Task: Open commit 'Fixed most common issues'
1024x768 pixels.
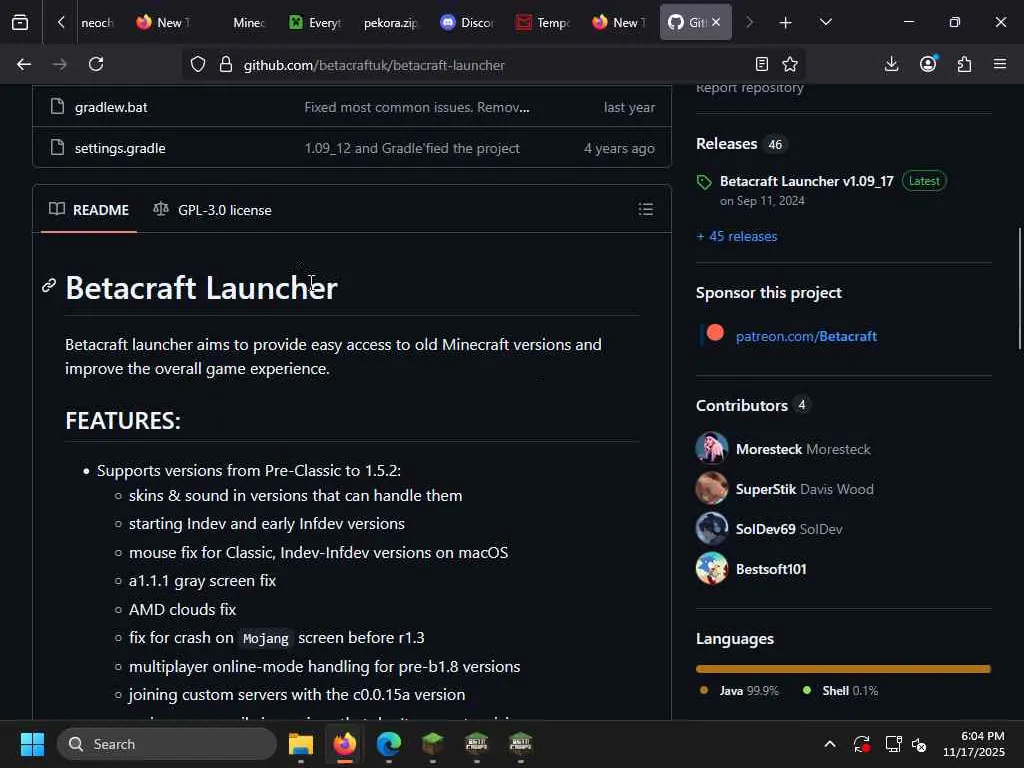Action: coord(417,107)
